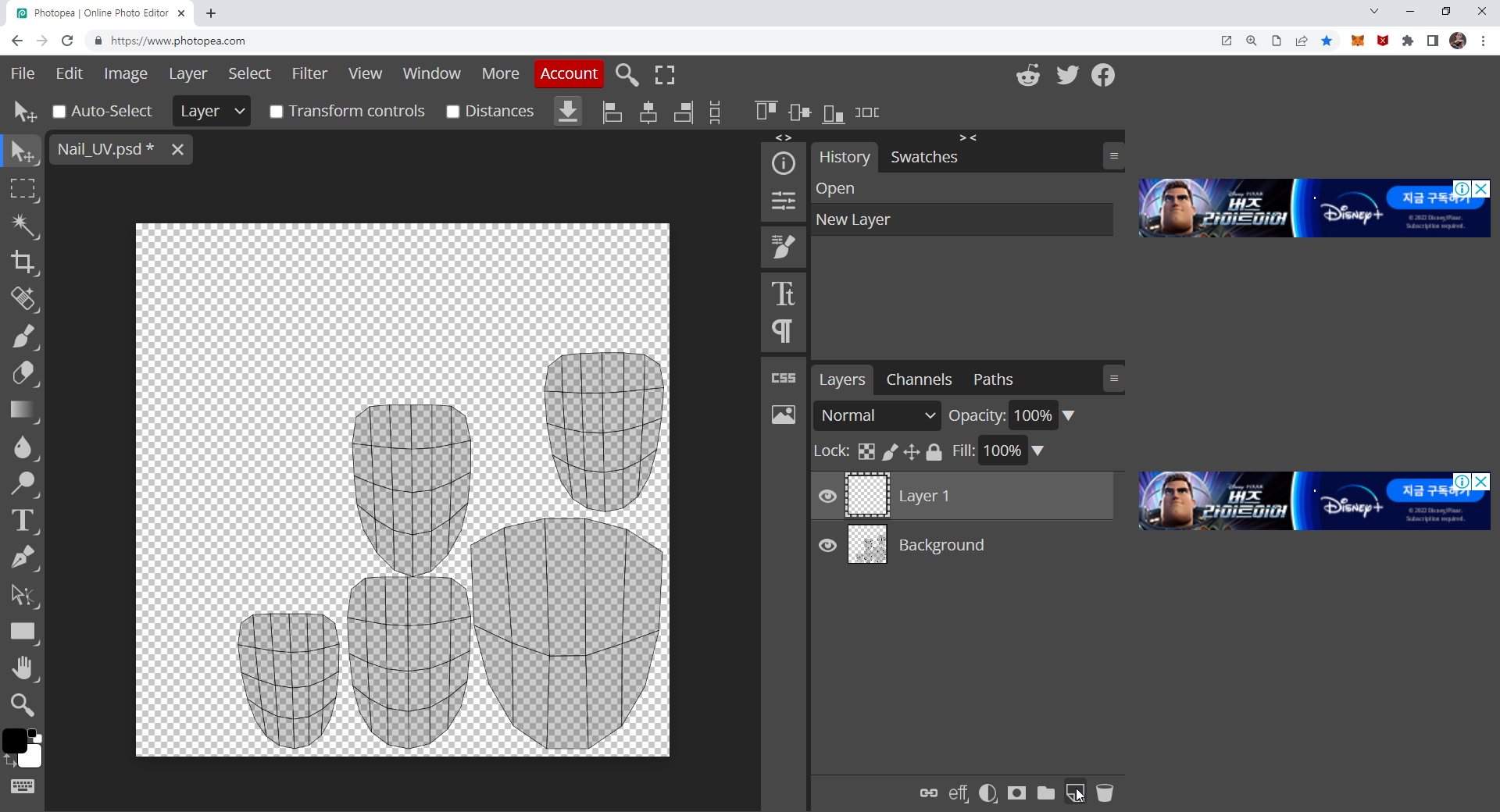
Task: Collapse the right panel column arrows
Action: [968, 137]
